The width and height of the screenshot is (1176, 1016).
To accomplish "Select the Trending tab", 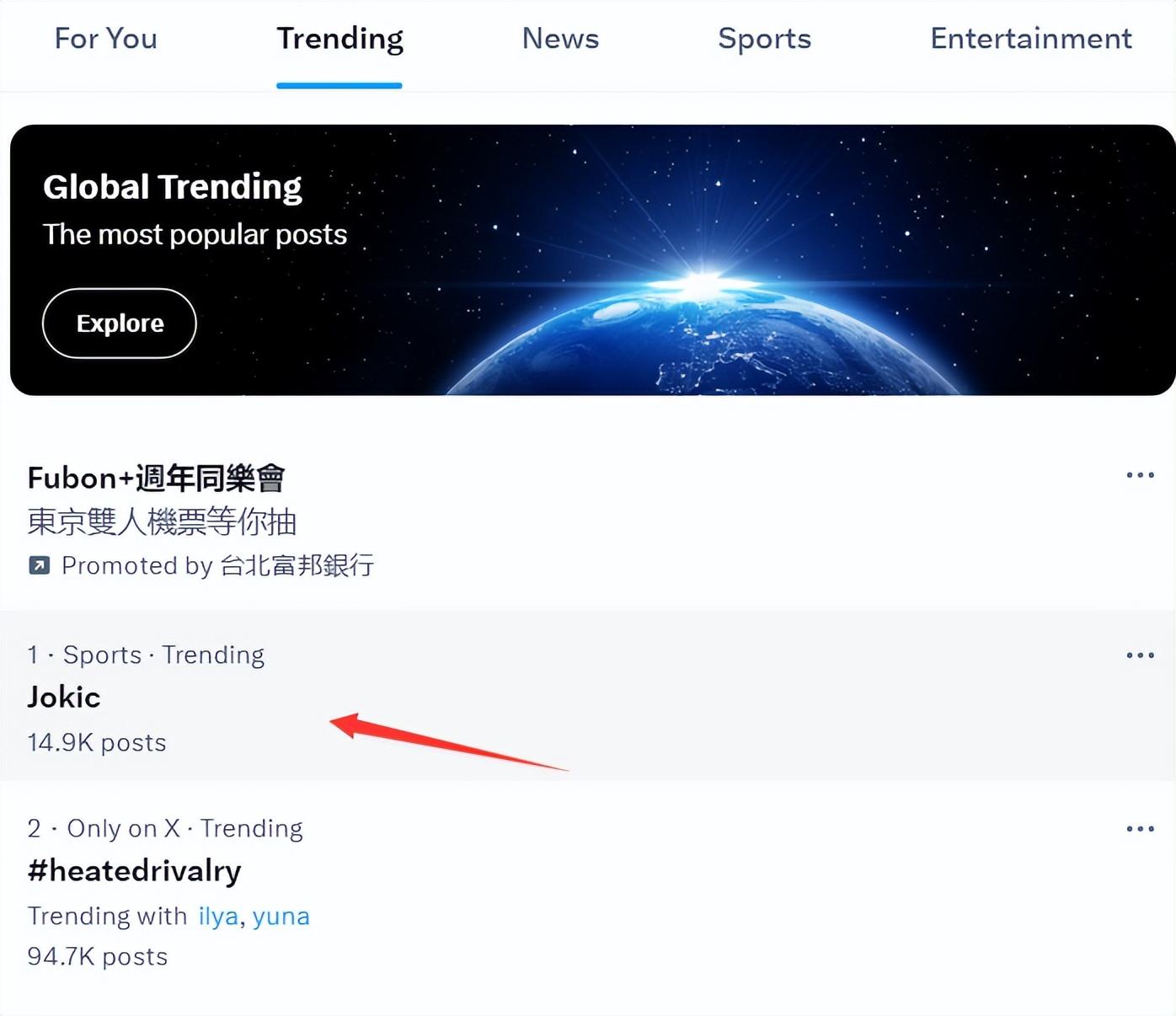I will click(339, 39).
